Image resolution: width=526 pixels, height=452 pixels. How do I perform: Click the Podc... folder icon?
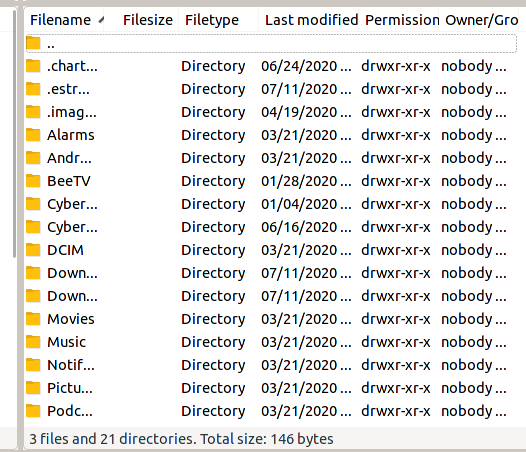coord(33,411)
